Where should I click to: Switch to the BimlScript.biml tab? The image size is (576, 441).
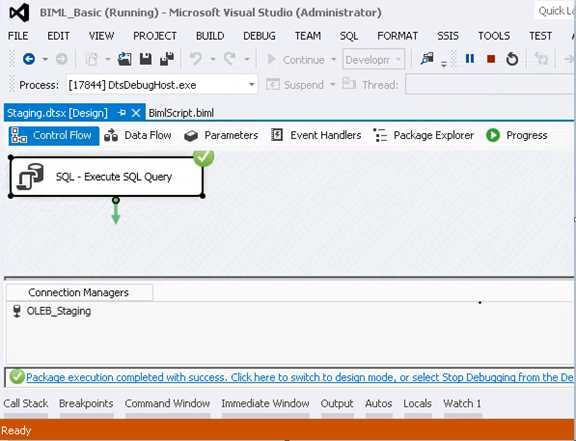click(x=181, y=113)
